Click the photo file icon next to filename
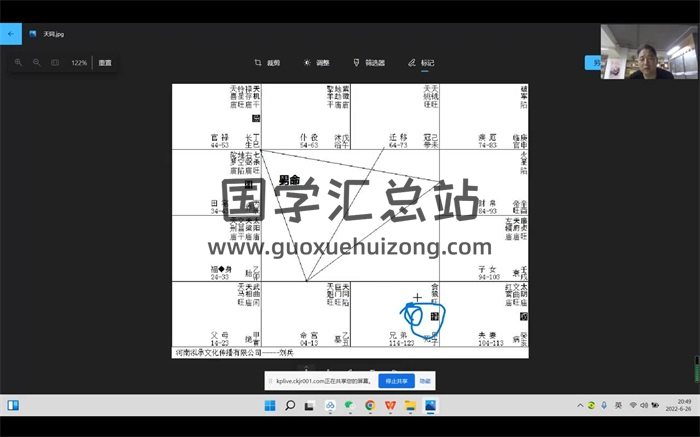This screenshot has width=700, height=437. pos(33,34)
